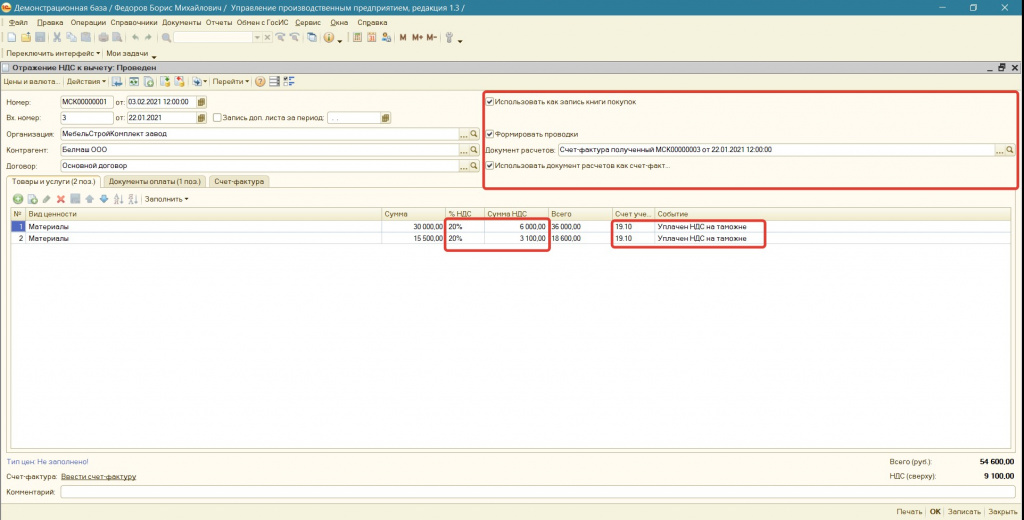
Task: Click Sort descending icon in table toolbar
Action: 133,199
